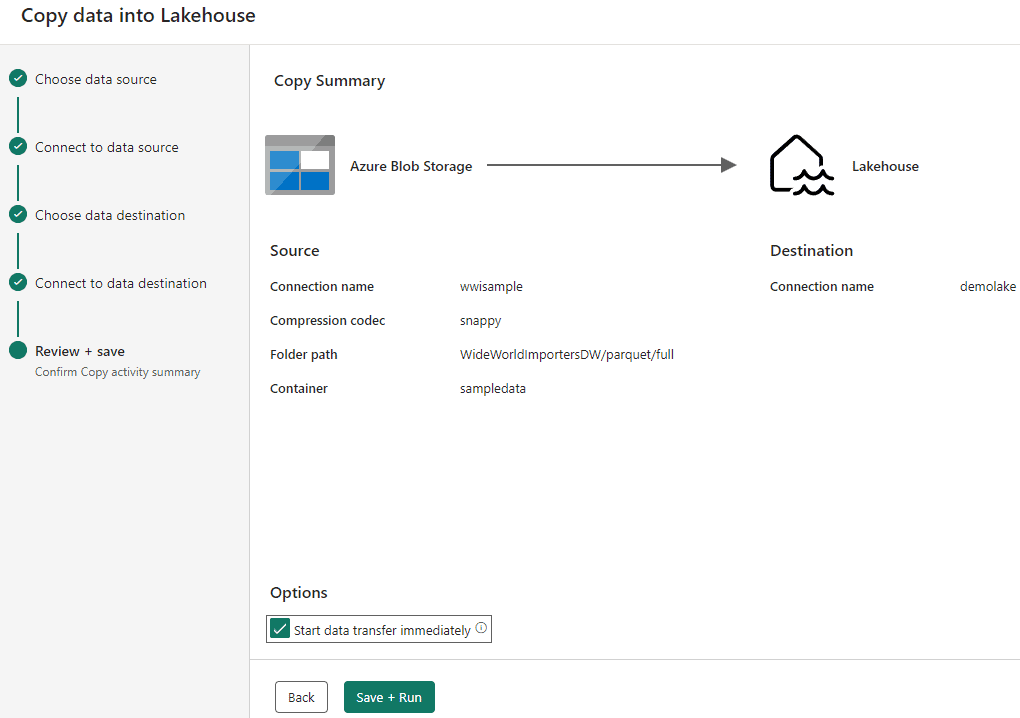This screenshot has width=1020, height=718.
Task: Click the Back button
Action: (301, 697)
